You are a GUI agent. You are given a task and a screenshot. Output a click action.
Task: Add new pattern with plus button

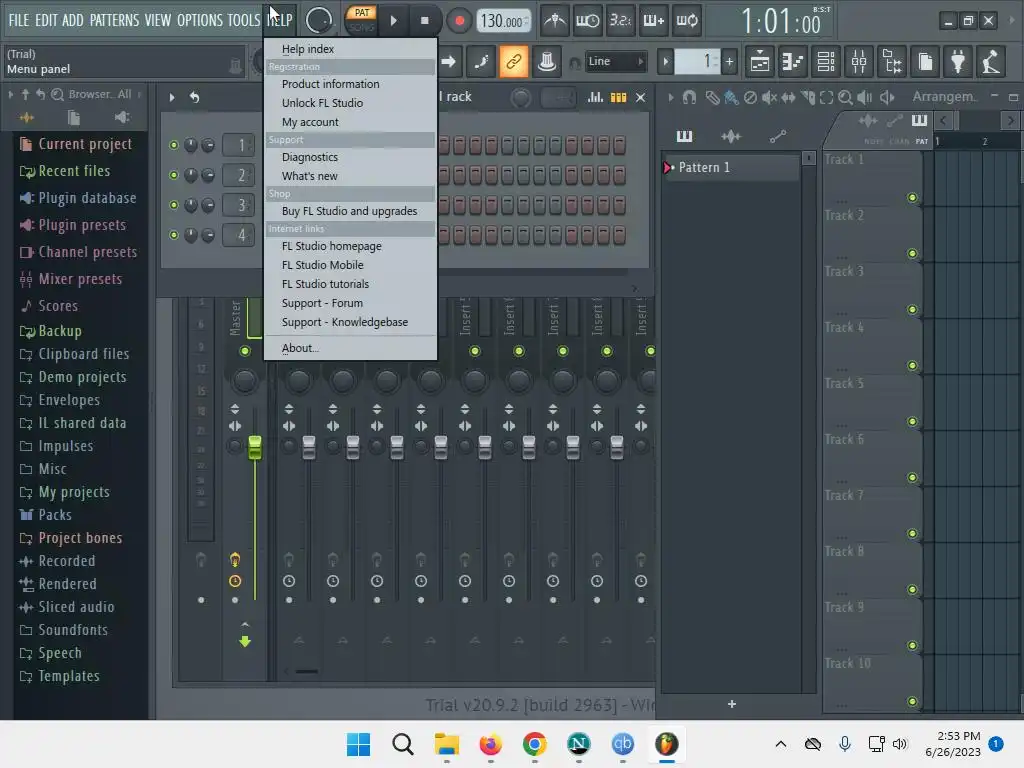click(729, 62)
